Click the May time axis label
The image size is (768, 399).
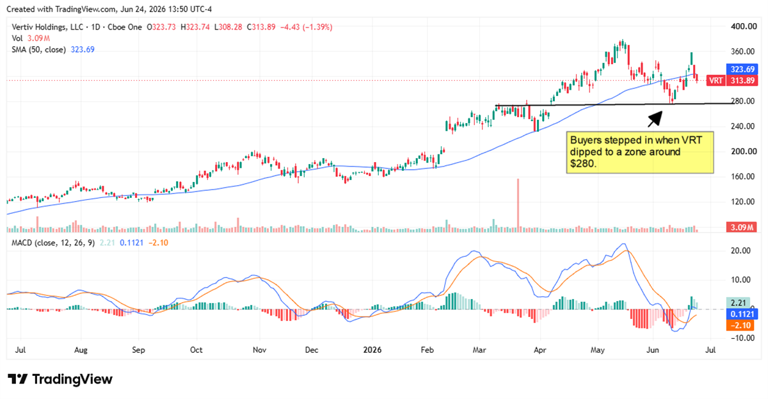click(598, 350)
